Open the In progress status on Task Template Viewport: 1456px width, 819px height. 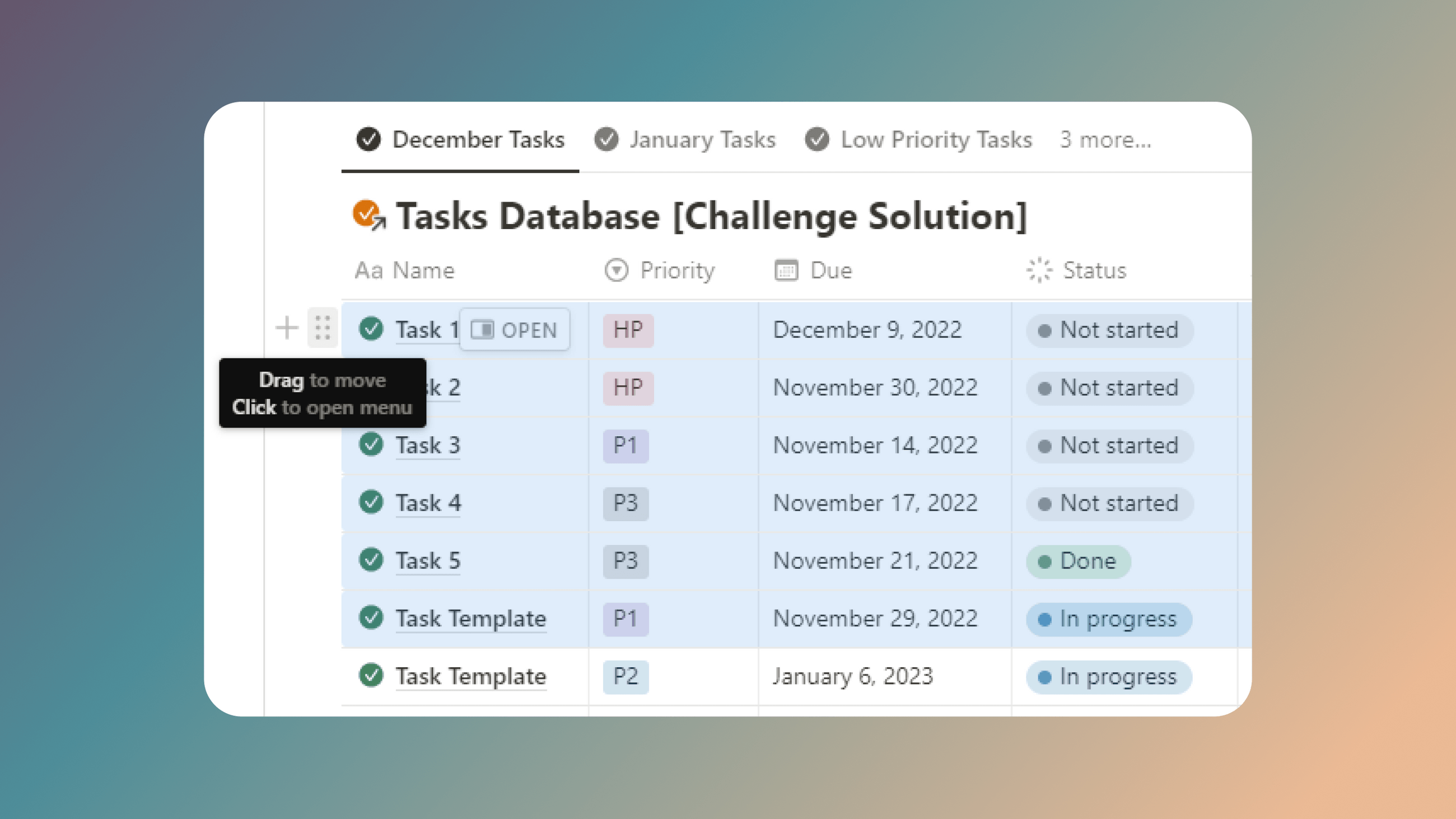[1108, 619]
